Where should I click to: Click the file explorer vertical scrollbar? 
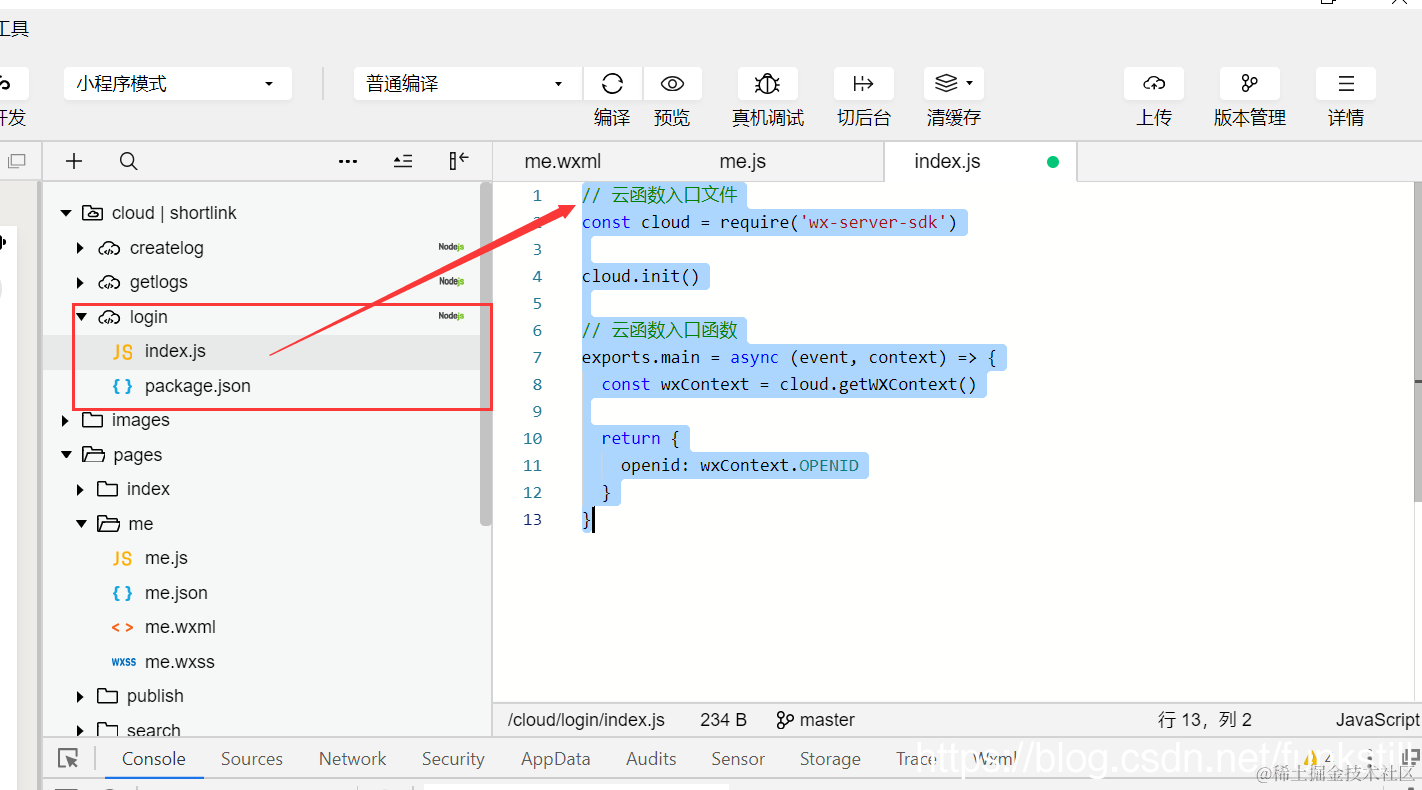pyautogui.click(x=486, y=354)
